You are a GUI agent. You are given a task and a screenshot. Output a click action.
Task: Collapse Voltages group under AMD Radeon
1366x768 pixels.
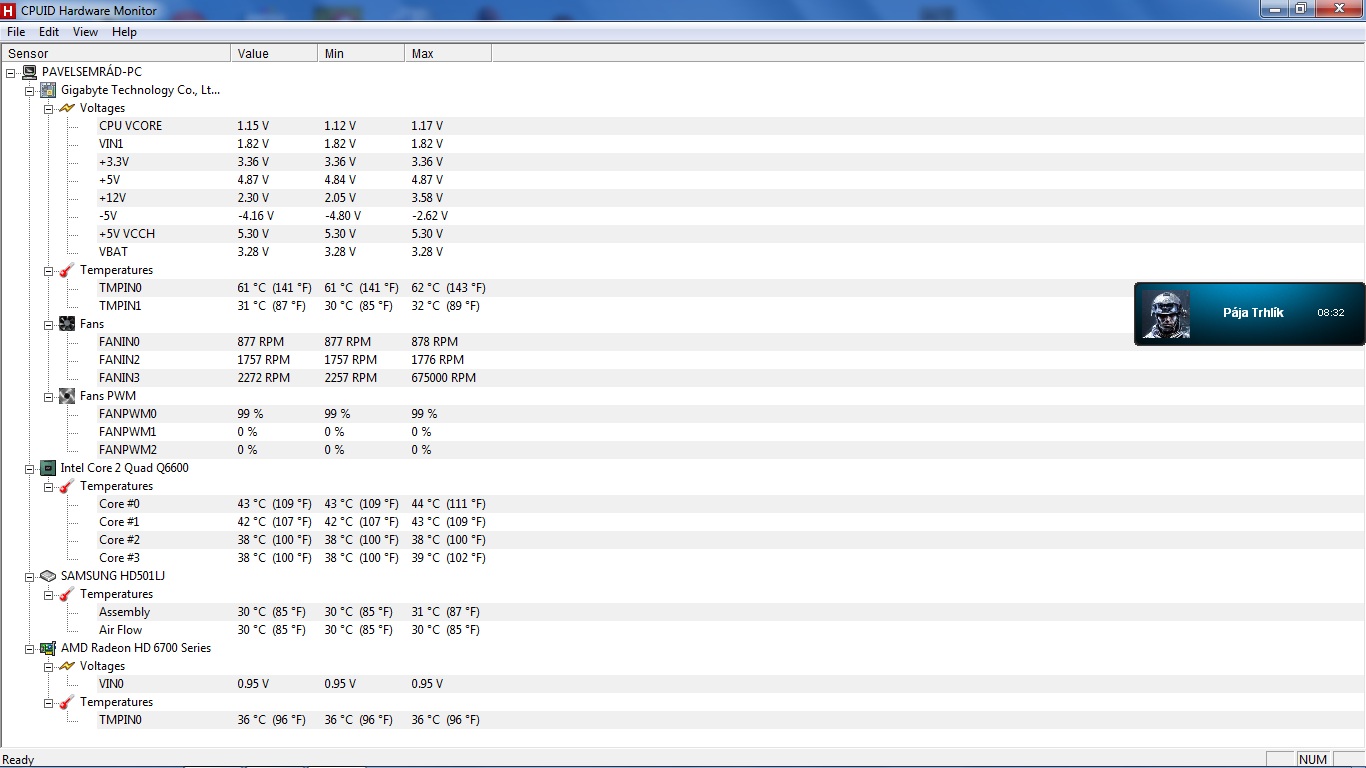pos(49,666)
